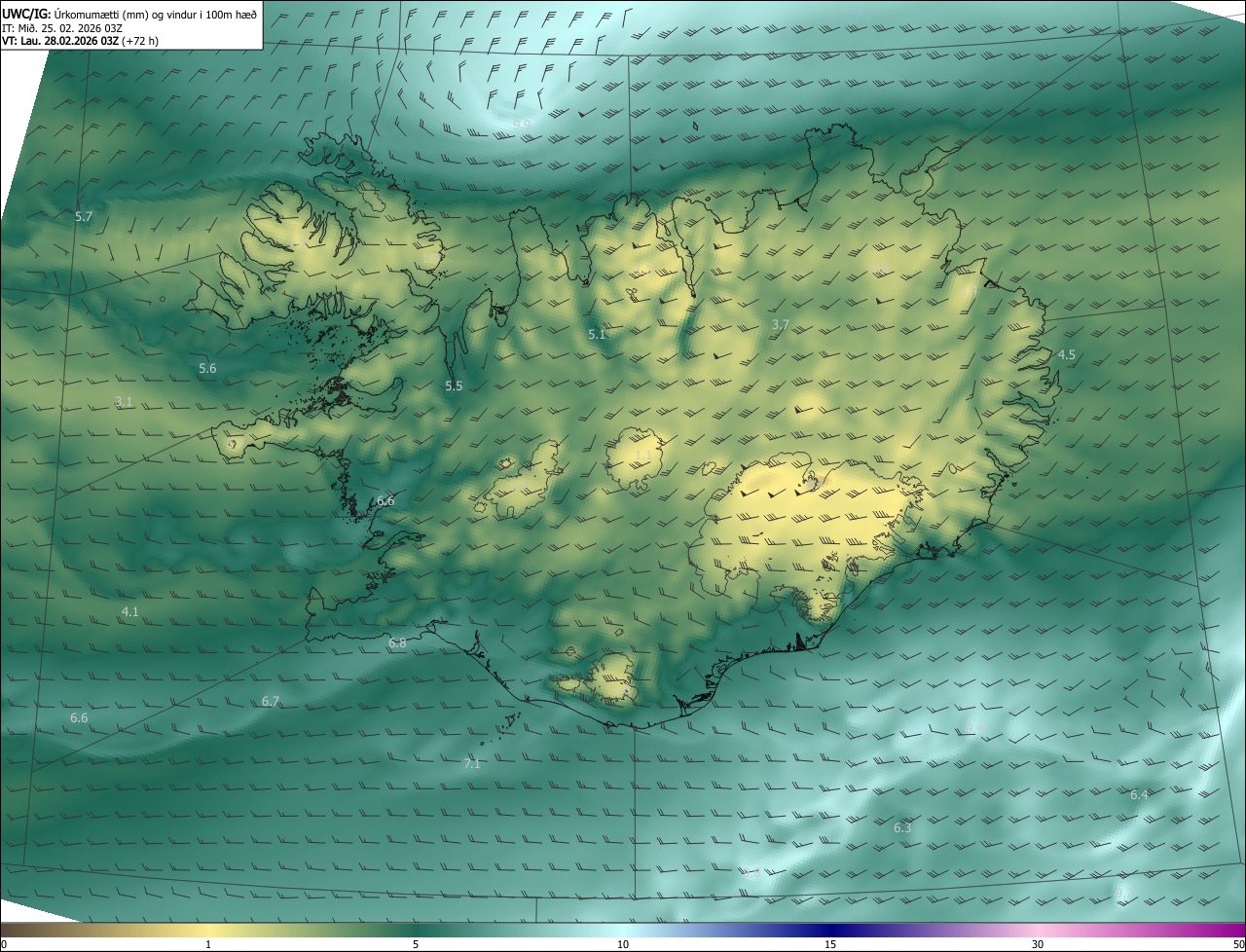Click the initial time line "IT: Mið. 25. 02. 2026 03Z"
Image resolution: width=1246 pixels, height=952 pixels.
pyautogui.click(x=62, y=28)
